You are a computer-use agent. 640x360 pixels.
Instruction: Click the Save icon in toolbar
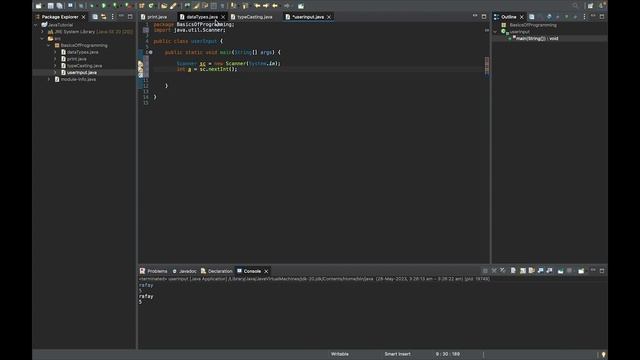(x=51, y=6)
